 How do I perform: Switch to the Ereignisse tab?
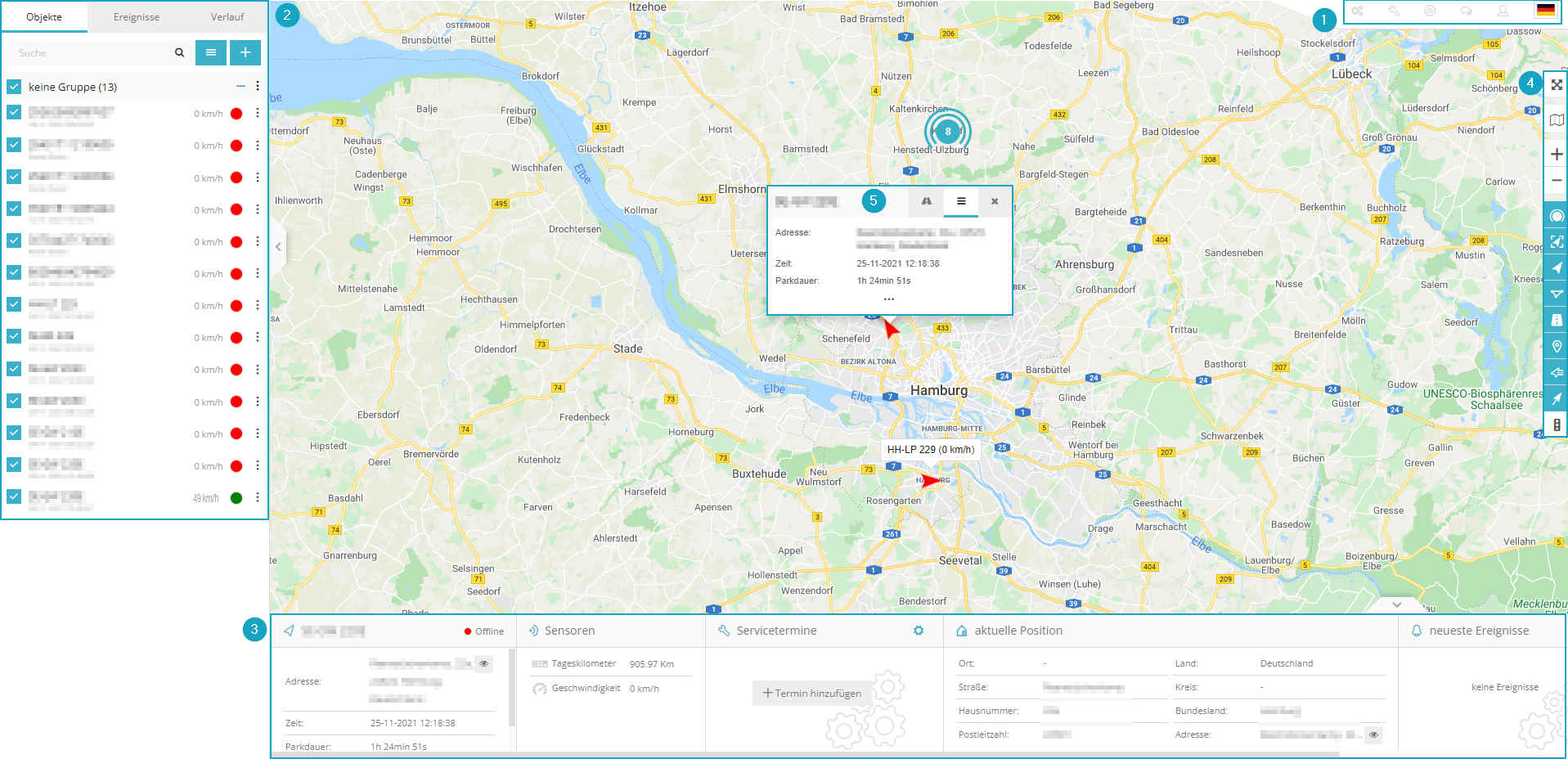pos(137,17)
